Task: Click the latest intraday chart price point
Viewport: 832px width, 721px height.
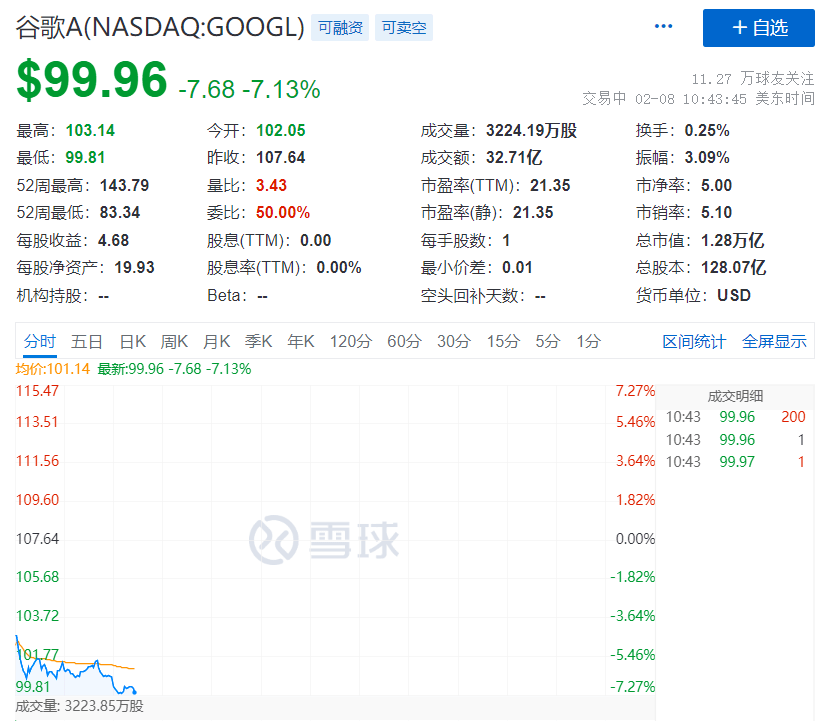Action: click(134, 692)
